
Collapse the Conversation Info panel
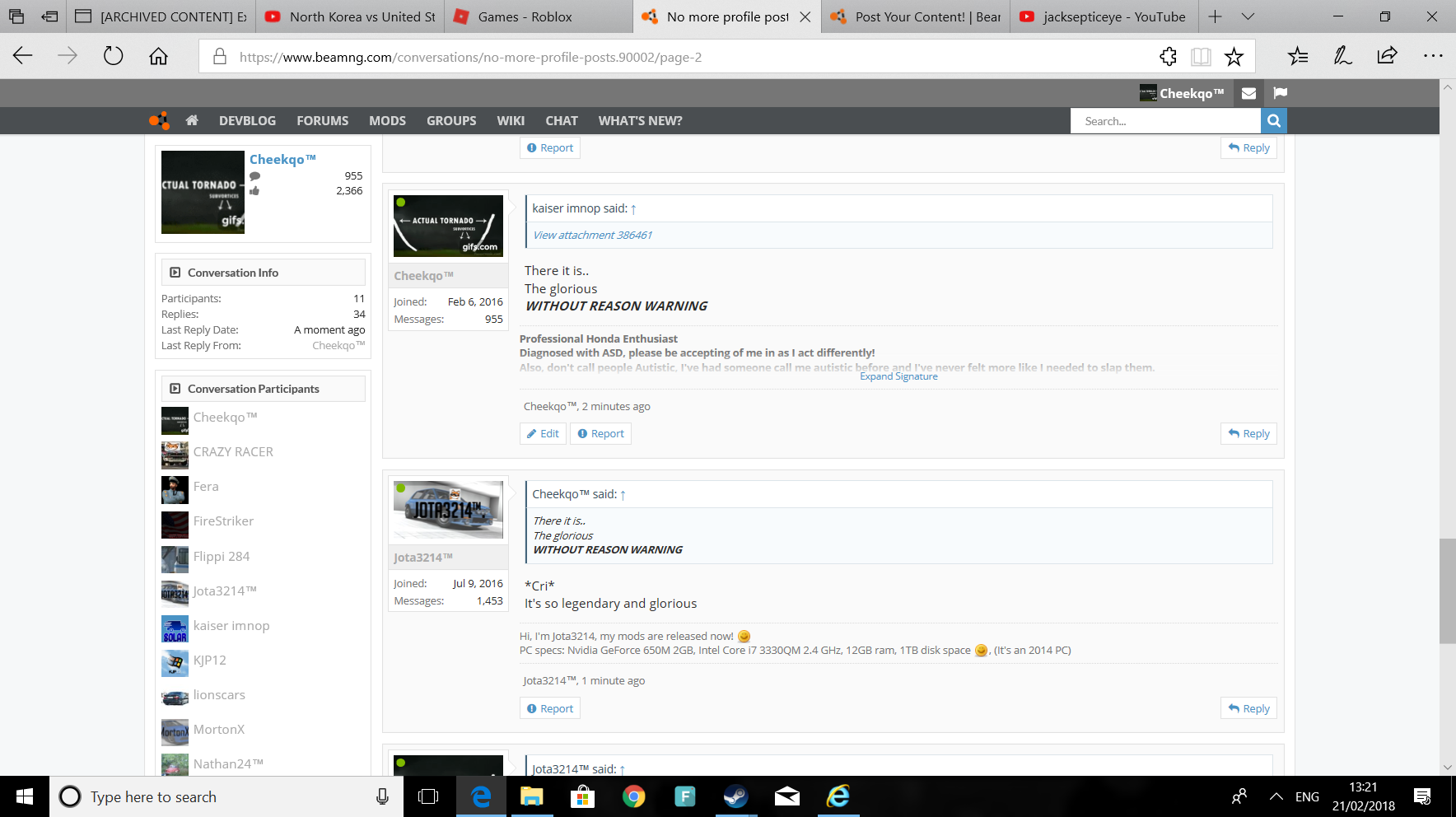coord(175,273)
